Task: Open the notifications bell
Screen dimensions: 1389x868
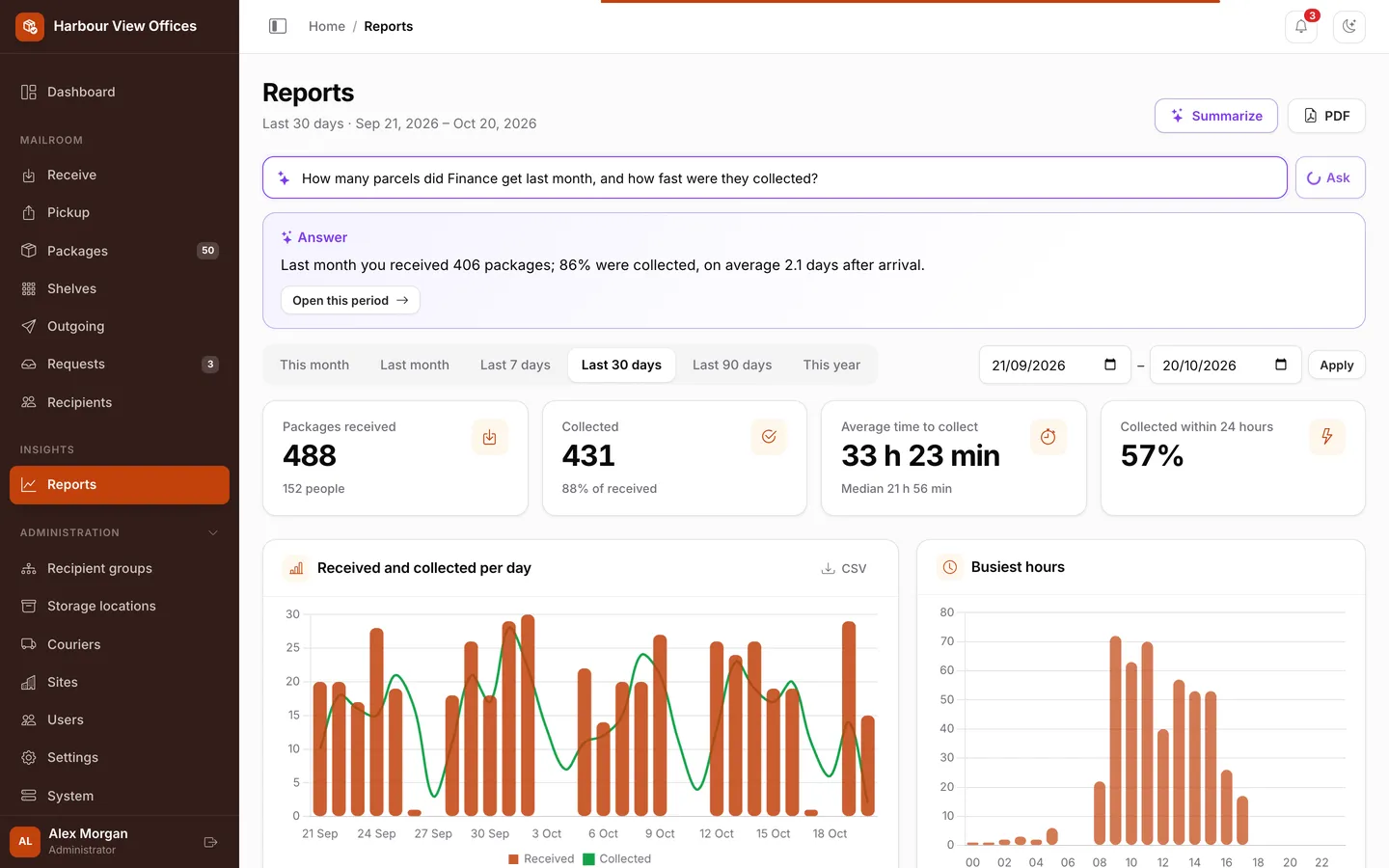Action: (1301, 26)
